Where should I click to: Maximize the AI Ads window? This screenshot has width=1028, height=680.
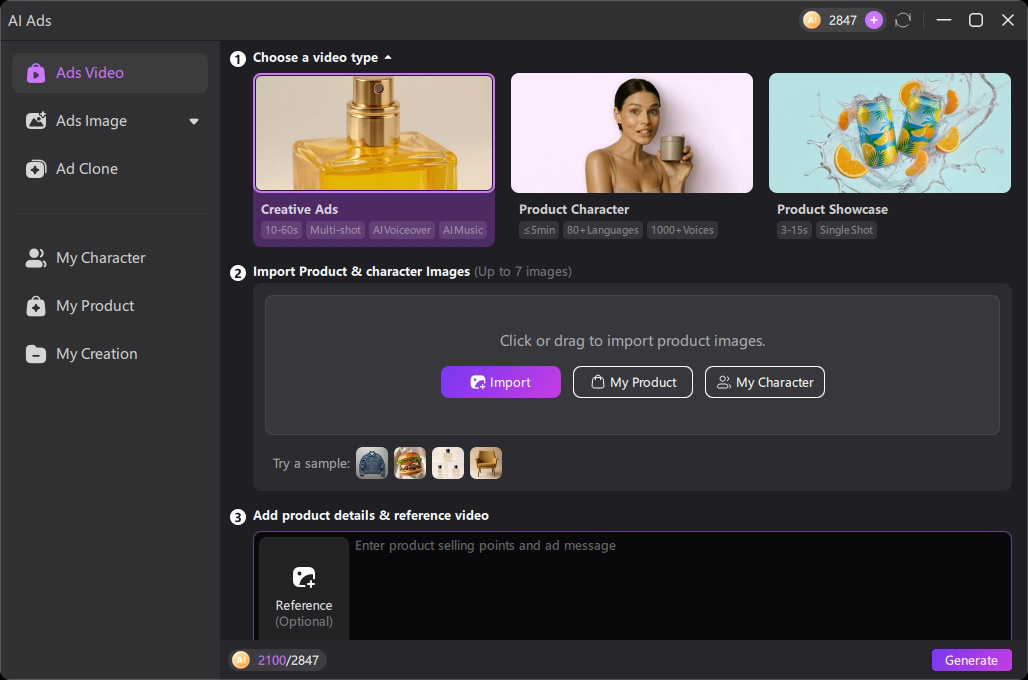[x=976, y=20]
